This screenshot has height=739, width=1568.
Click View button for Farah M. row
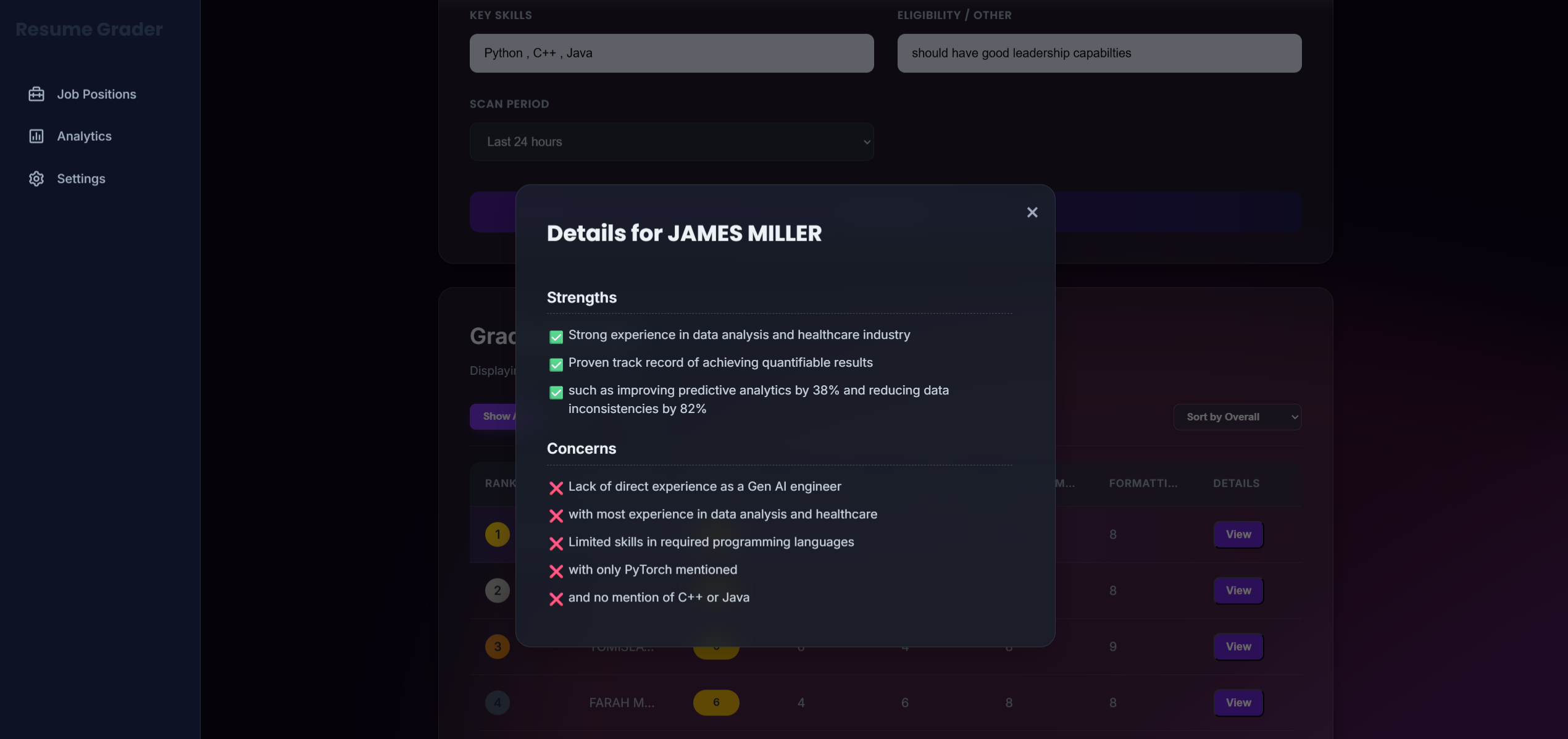point(1238,703)
